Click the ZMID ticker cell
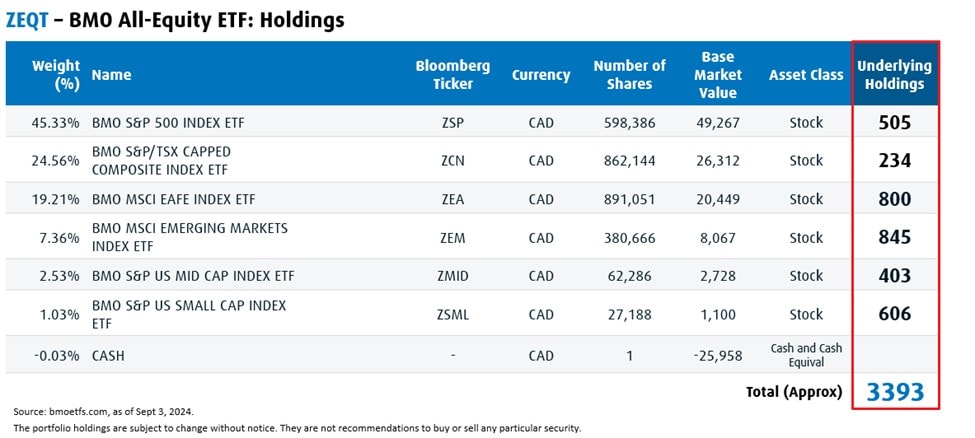 point(453,276)
